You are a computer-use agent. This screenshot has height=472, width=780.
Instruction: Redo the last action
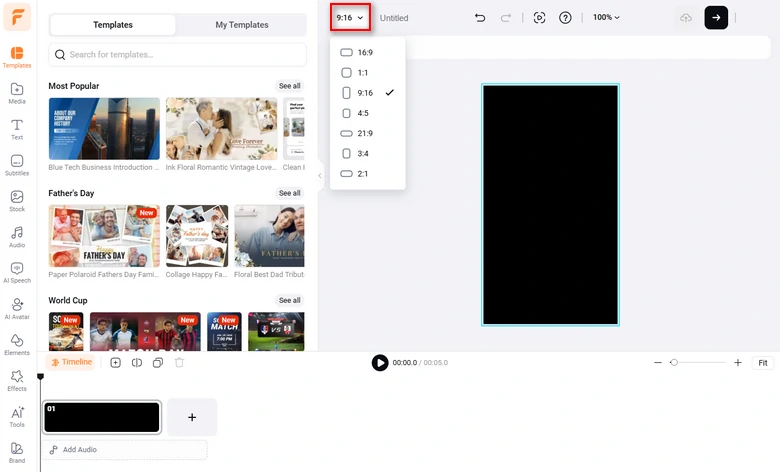(x=505, y=18)
